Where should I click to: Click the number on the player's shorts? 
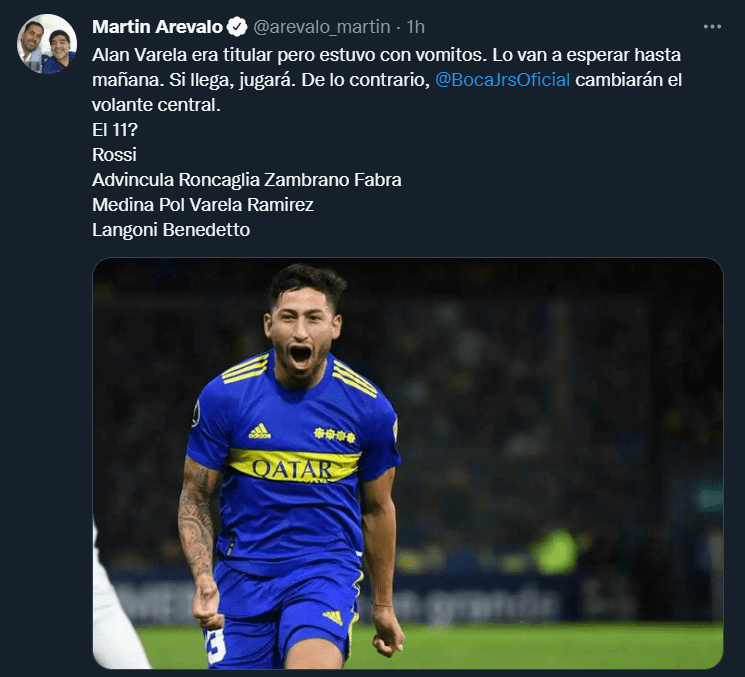click(x=216, y=646)
